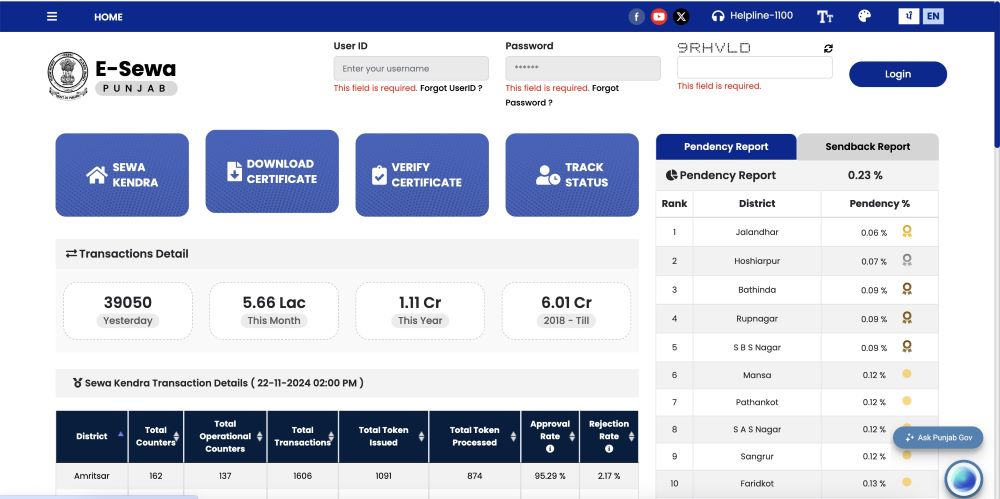The height and width of the screenshot is (499, 1000).
Task: Switch language to Punjabi
Action: [908, 16]
